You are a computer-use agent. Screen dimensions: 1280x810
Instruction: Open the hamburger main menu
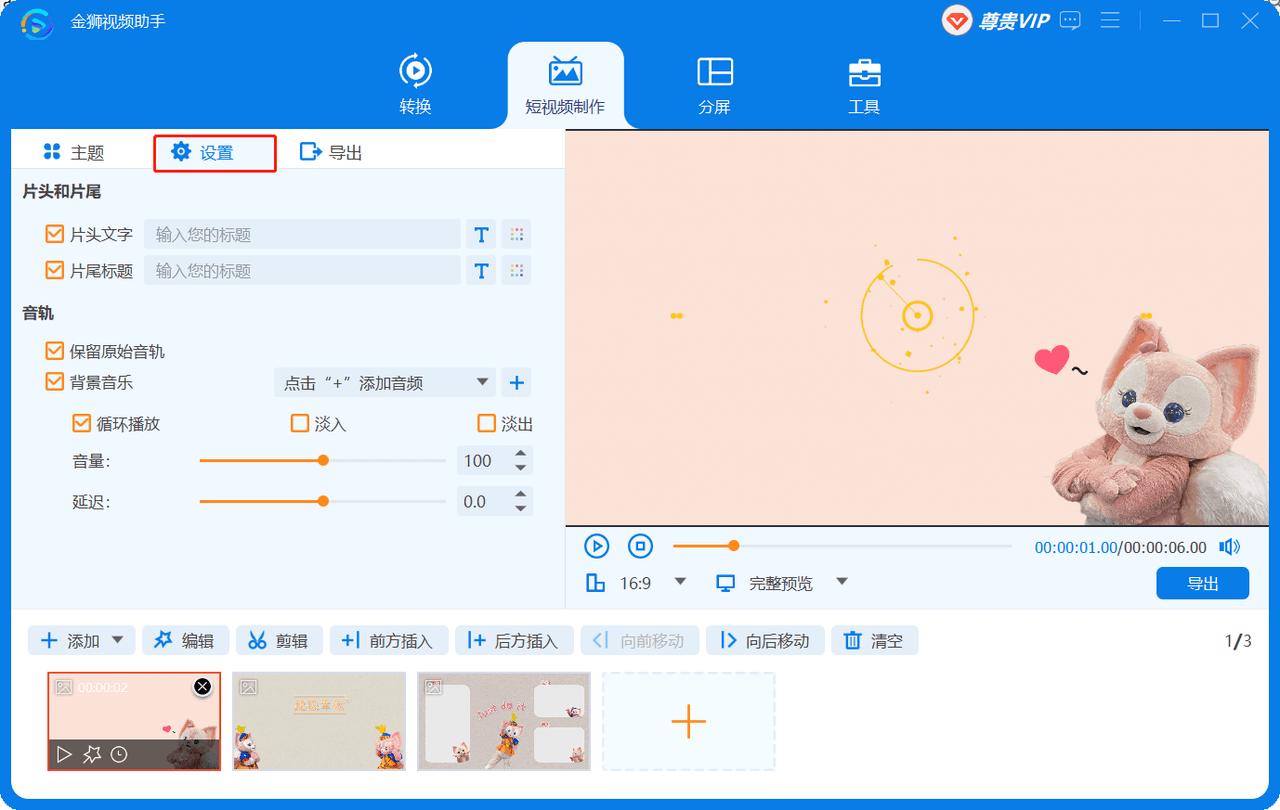[1110, 20]
